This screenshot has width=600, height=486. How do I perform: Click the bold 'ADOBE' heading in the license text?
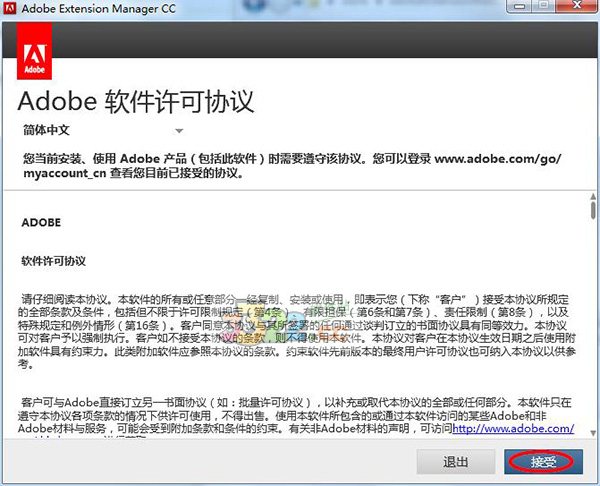click(41, 222)
